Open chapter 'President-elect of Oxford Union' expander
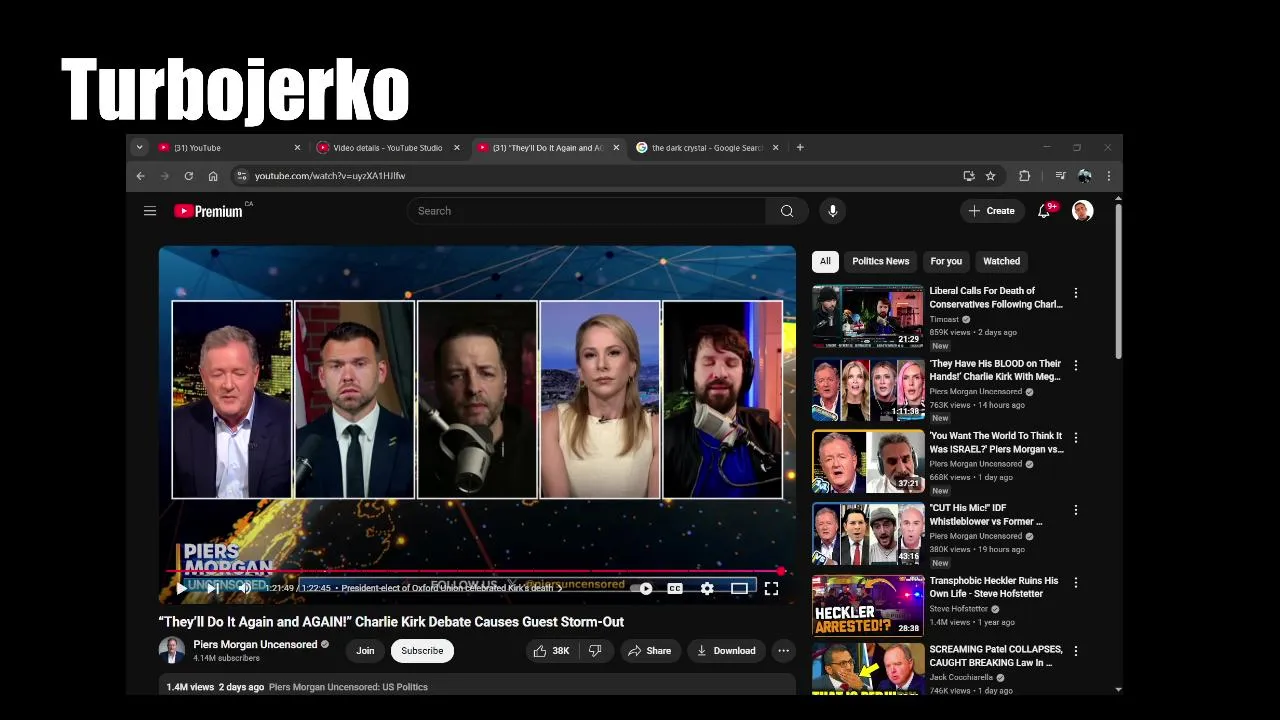Image resolution: width=1280 pixels, height=720 pixels. click(451, 588)
